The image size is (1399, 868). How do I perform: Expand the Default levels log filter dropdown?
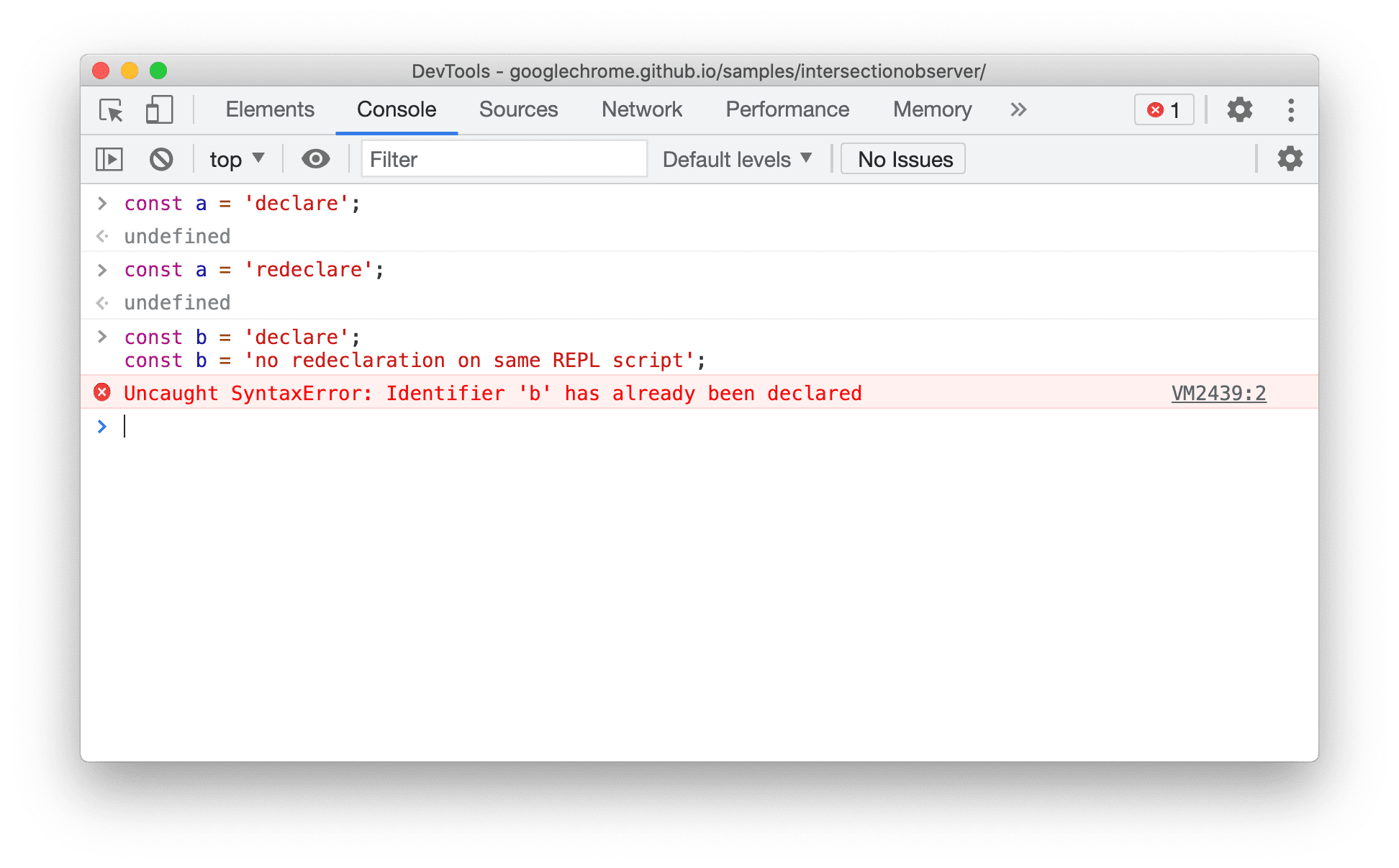(x=736, y=159)
